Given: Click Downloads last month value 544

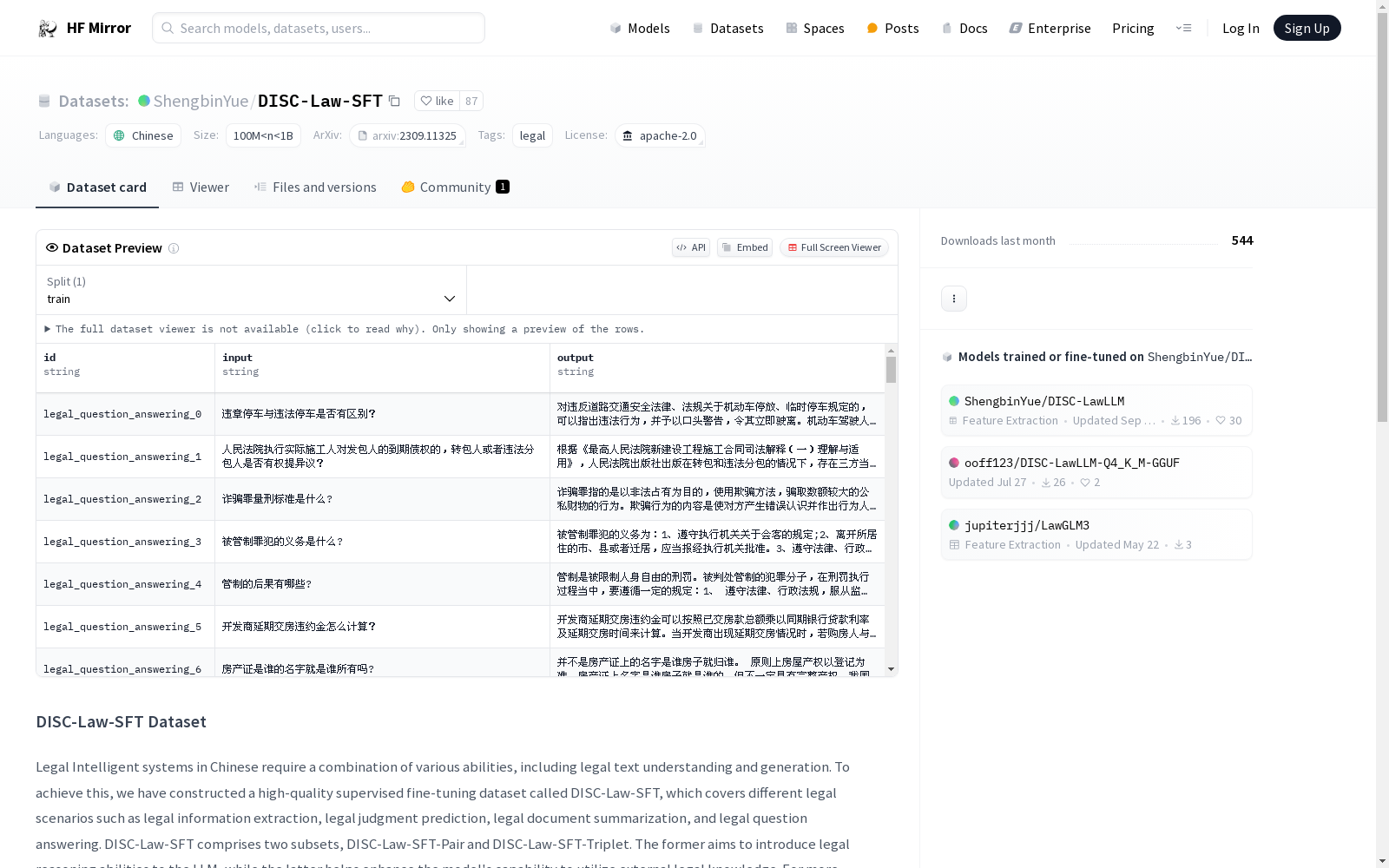Looking at the screenshot, I should coord(1242,240).
